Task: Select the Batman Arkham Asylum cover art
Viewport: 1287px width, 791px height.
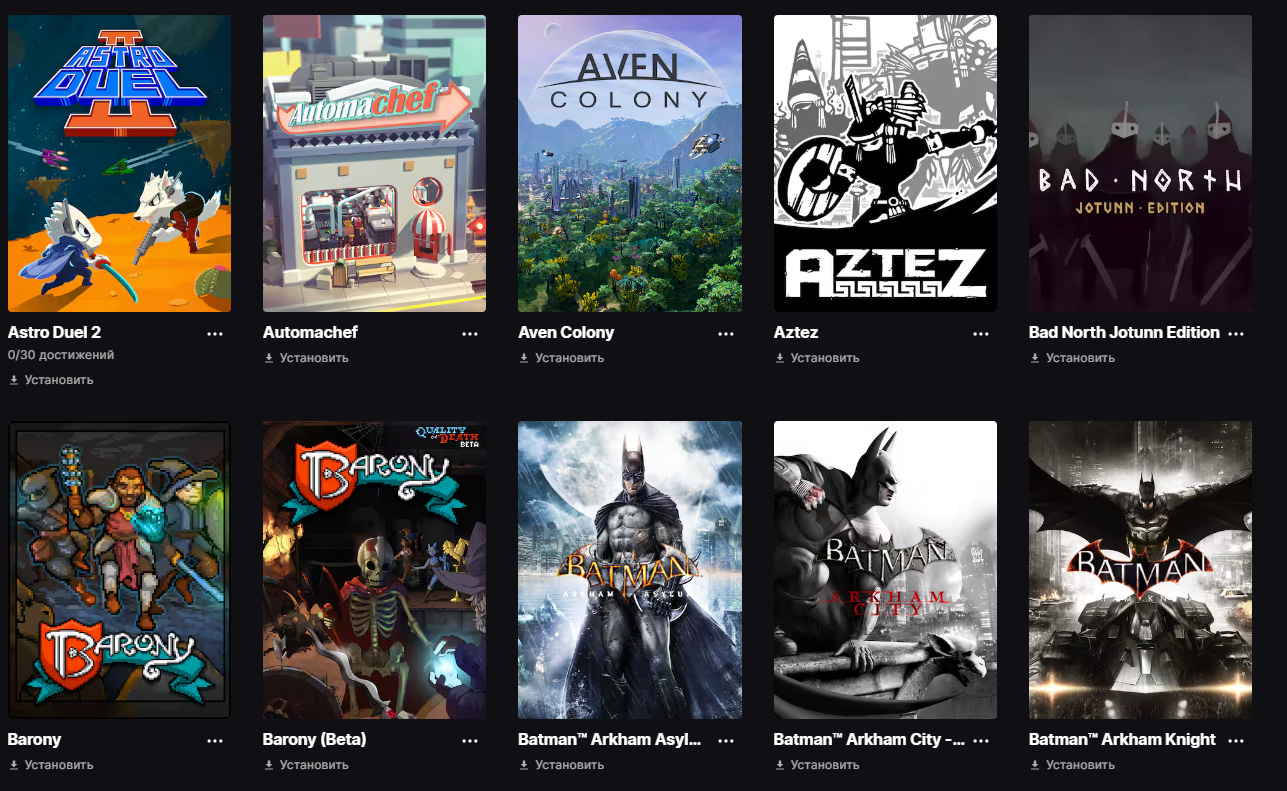Action: click(630, 570)
